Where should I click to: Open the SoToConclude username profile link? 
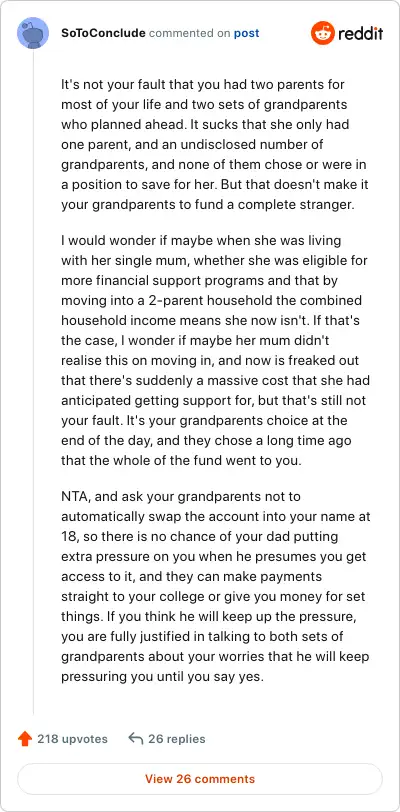103,34
